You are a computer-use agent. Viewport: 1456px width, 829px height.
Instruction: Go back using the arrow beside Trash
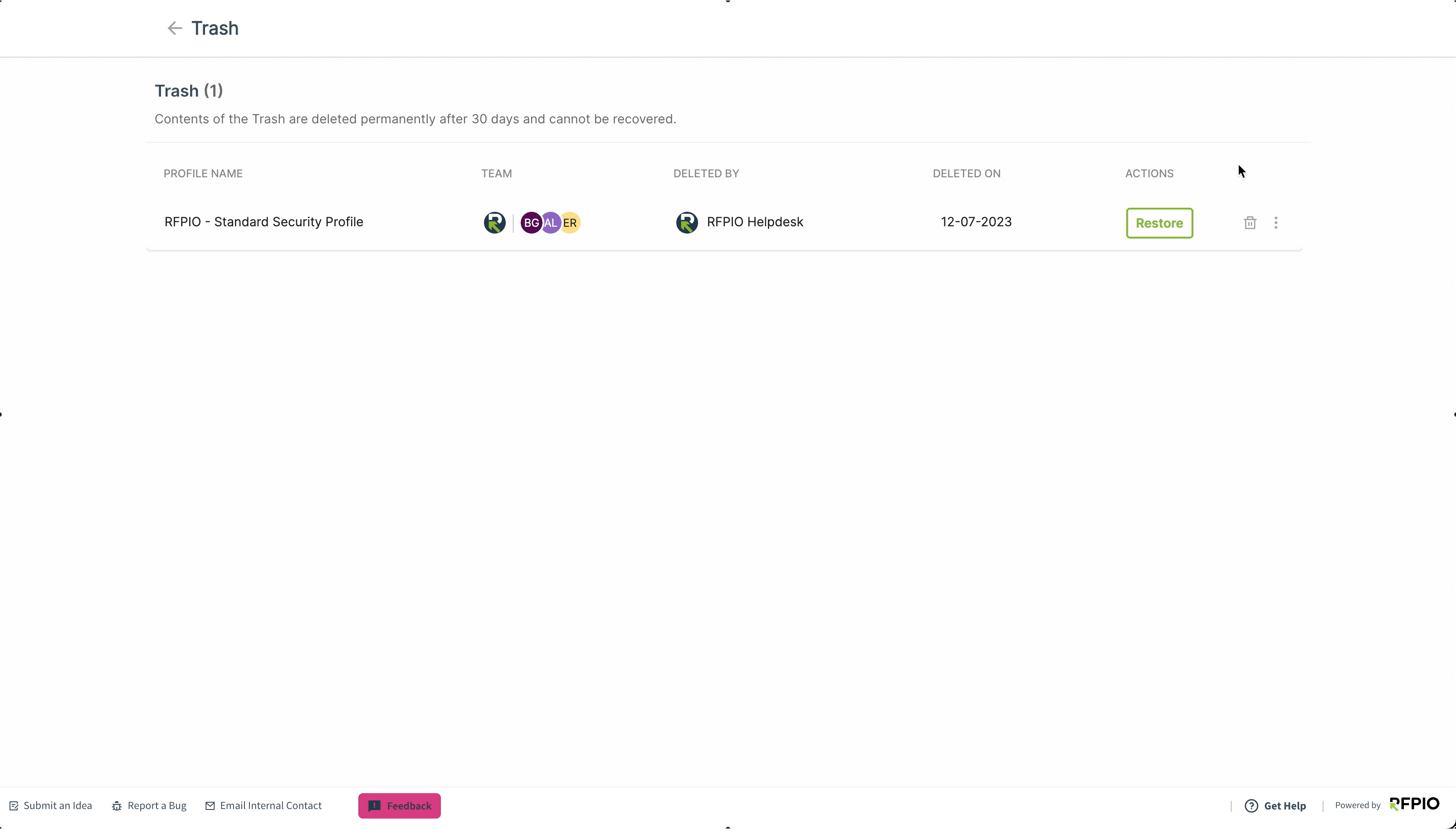[x=174, y=28]
